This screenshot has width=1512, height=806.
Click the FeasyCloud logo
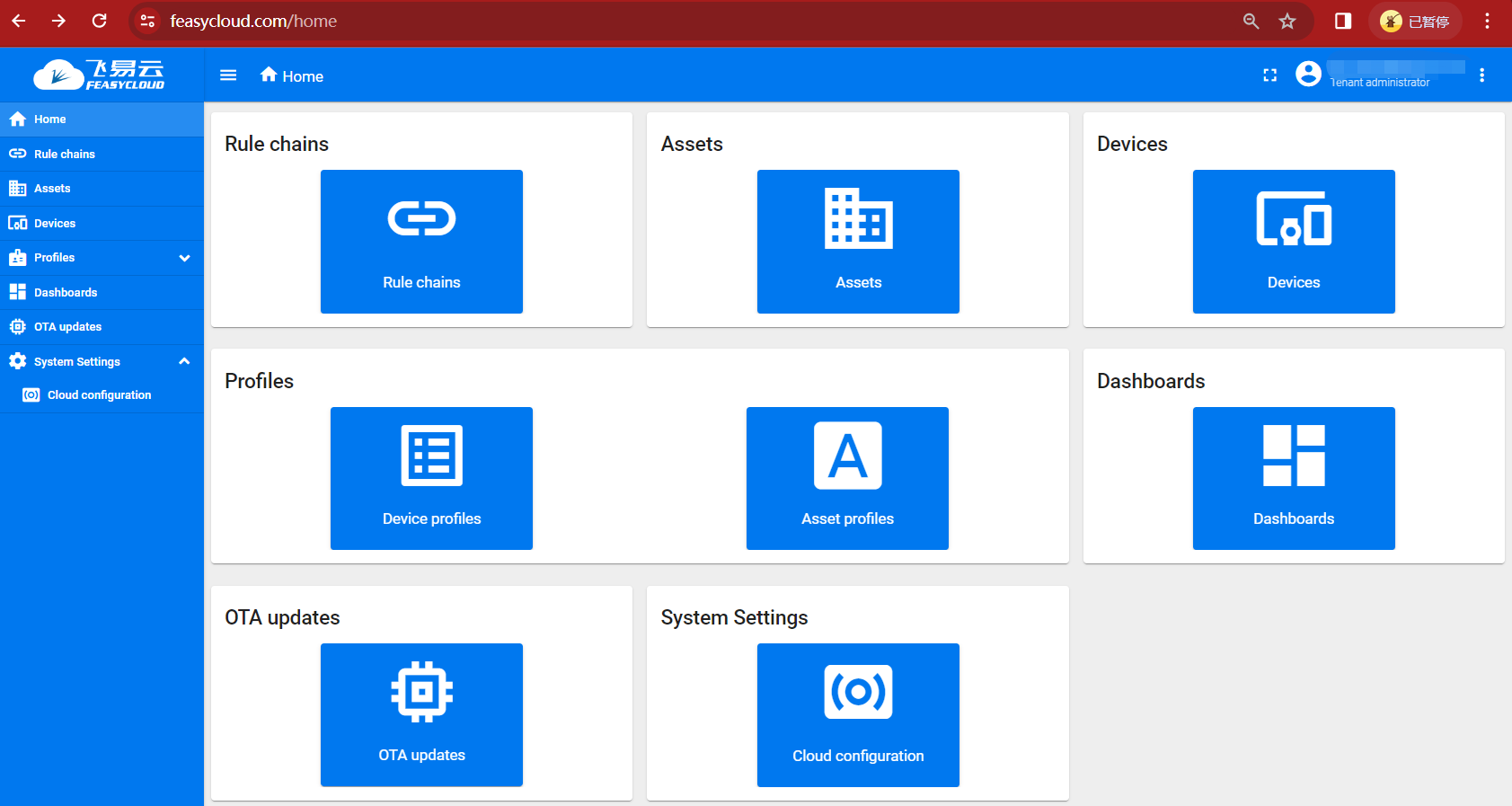tap(100, 75)
